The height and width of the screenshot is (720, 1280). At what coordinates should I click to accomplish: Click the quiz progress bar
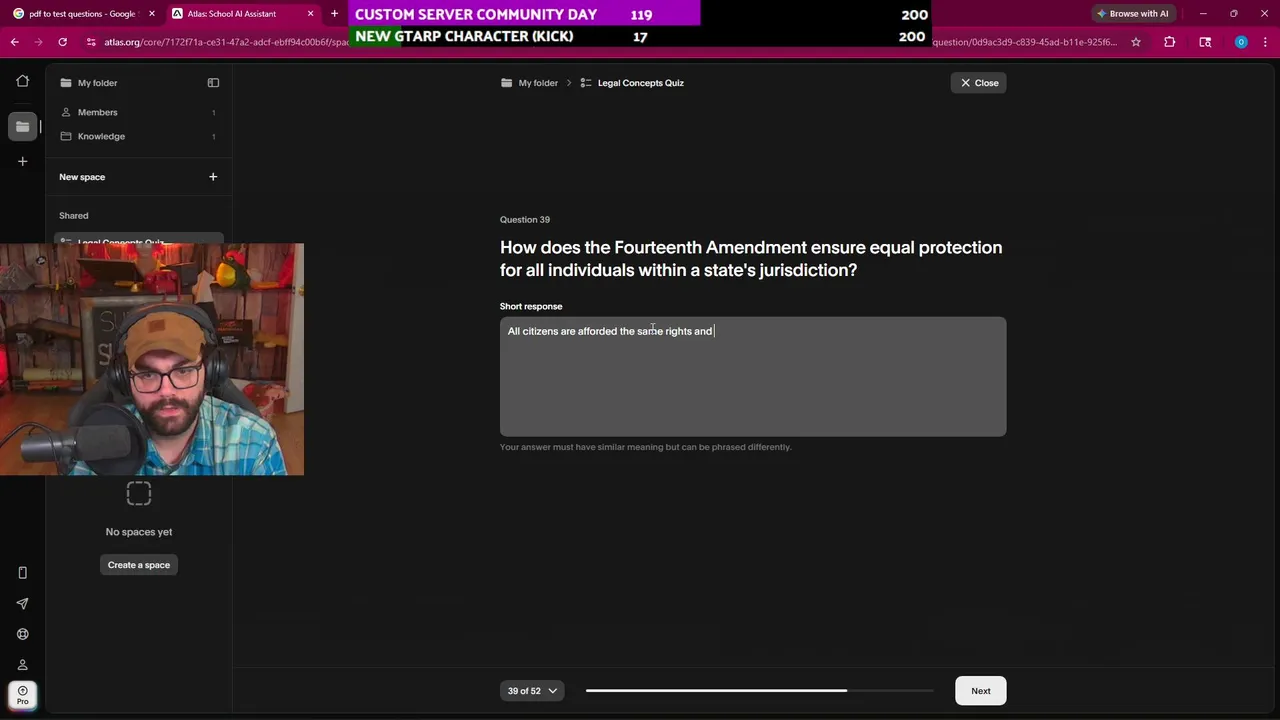pyautogui.click(x=759, y=690)
